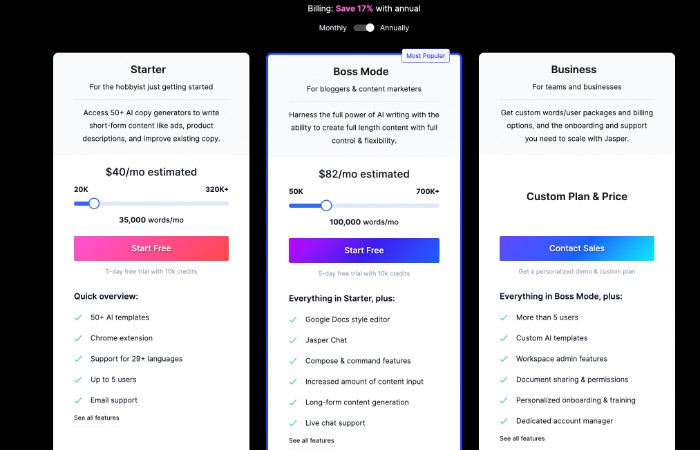
Task: Click checkmark next to Jasper Chat
Action: click(x=293, y=340)
